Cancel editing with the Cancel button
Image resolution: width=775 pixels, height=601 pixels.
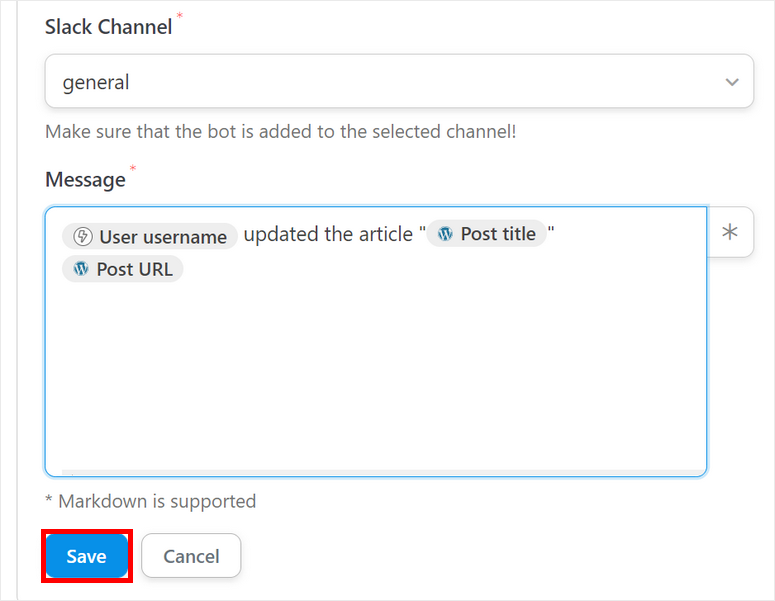click(x=191, y=556)
